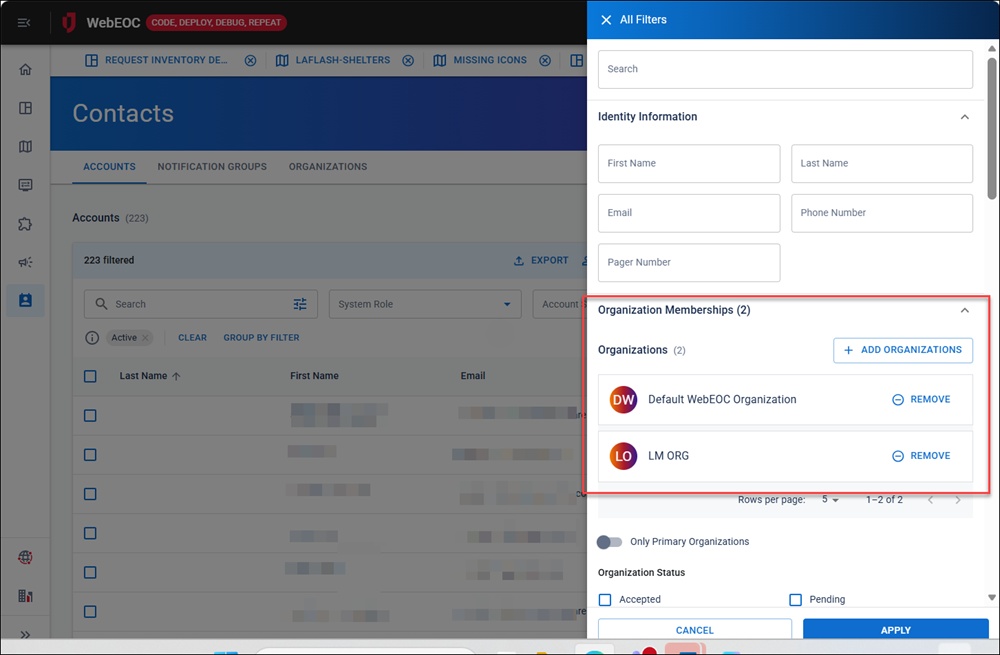Click the First Name input field
The image size is (1000, 655).
click(689, 163)
